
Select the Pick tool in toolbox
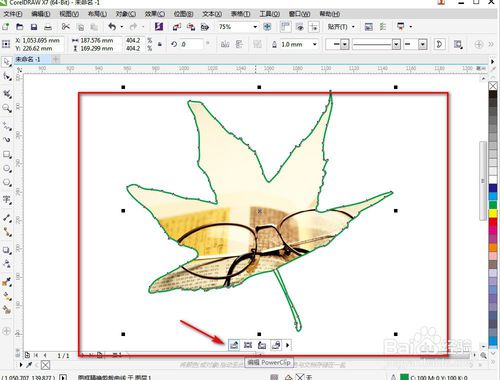coord(6,62)
